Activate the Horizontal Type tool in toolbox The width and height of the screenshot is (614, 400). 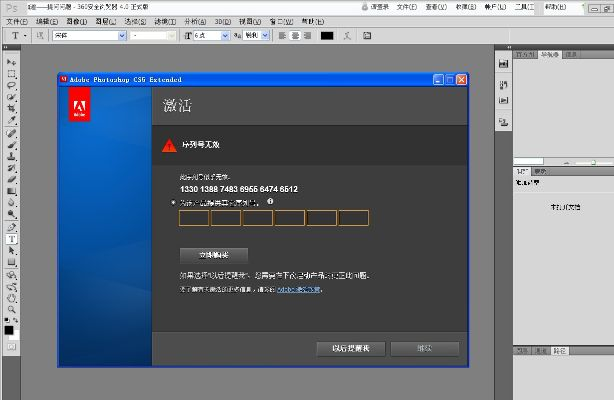(11, 239)
